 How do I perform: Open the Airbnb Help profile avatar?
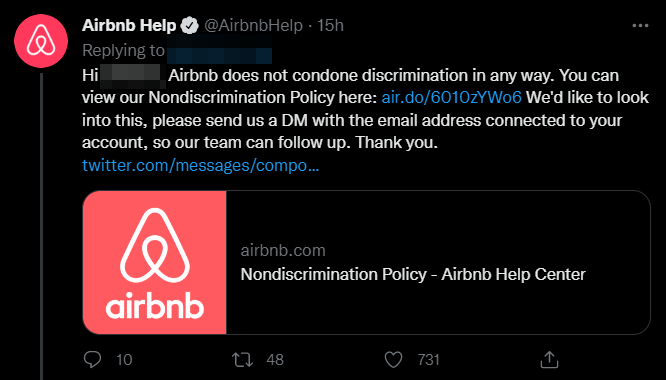click(x=41, y=41)
